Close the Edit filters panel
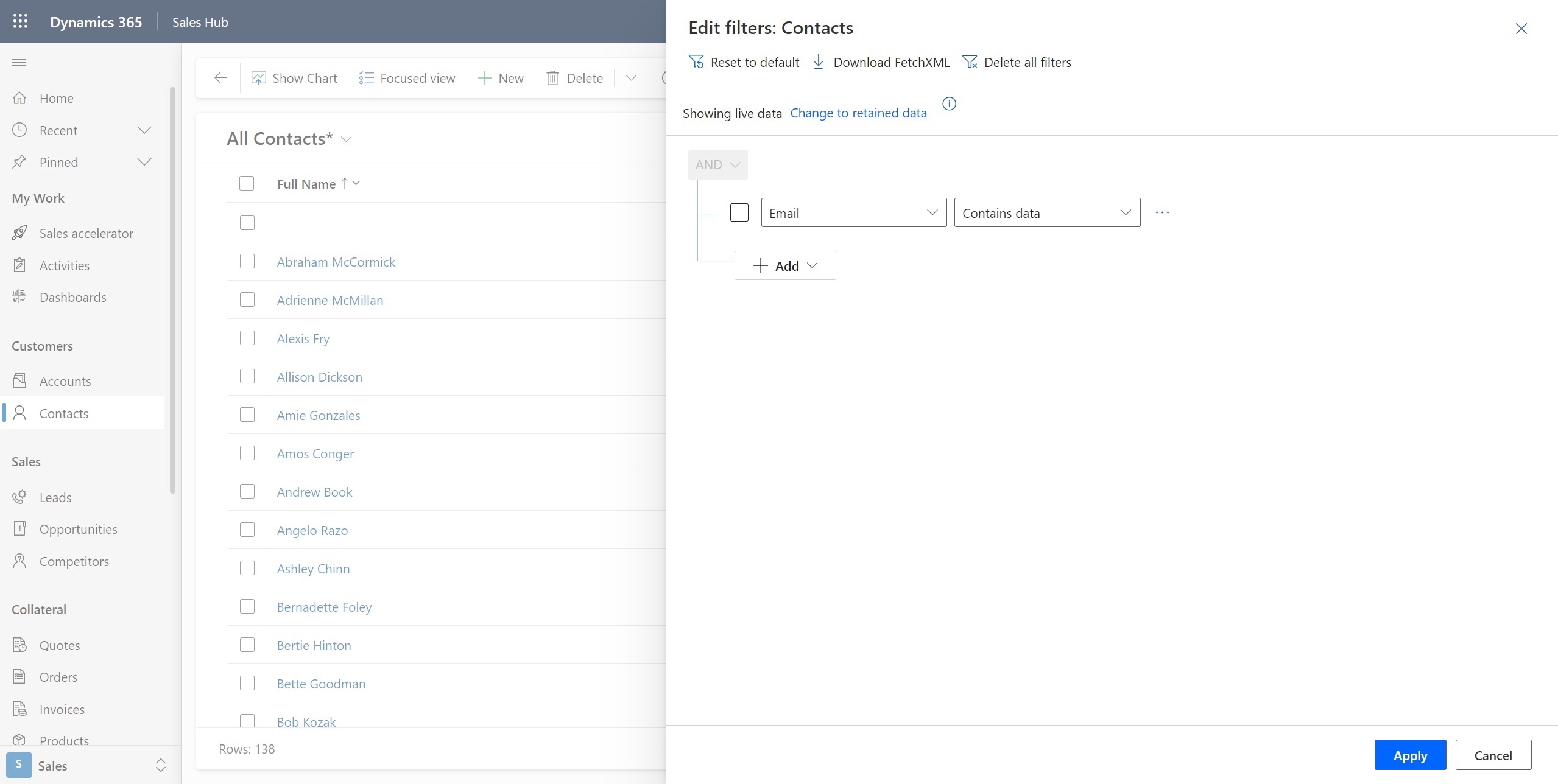Screen dimensions: 1558x784 click(1521, 29)
